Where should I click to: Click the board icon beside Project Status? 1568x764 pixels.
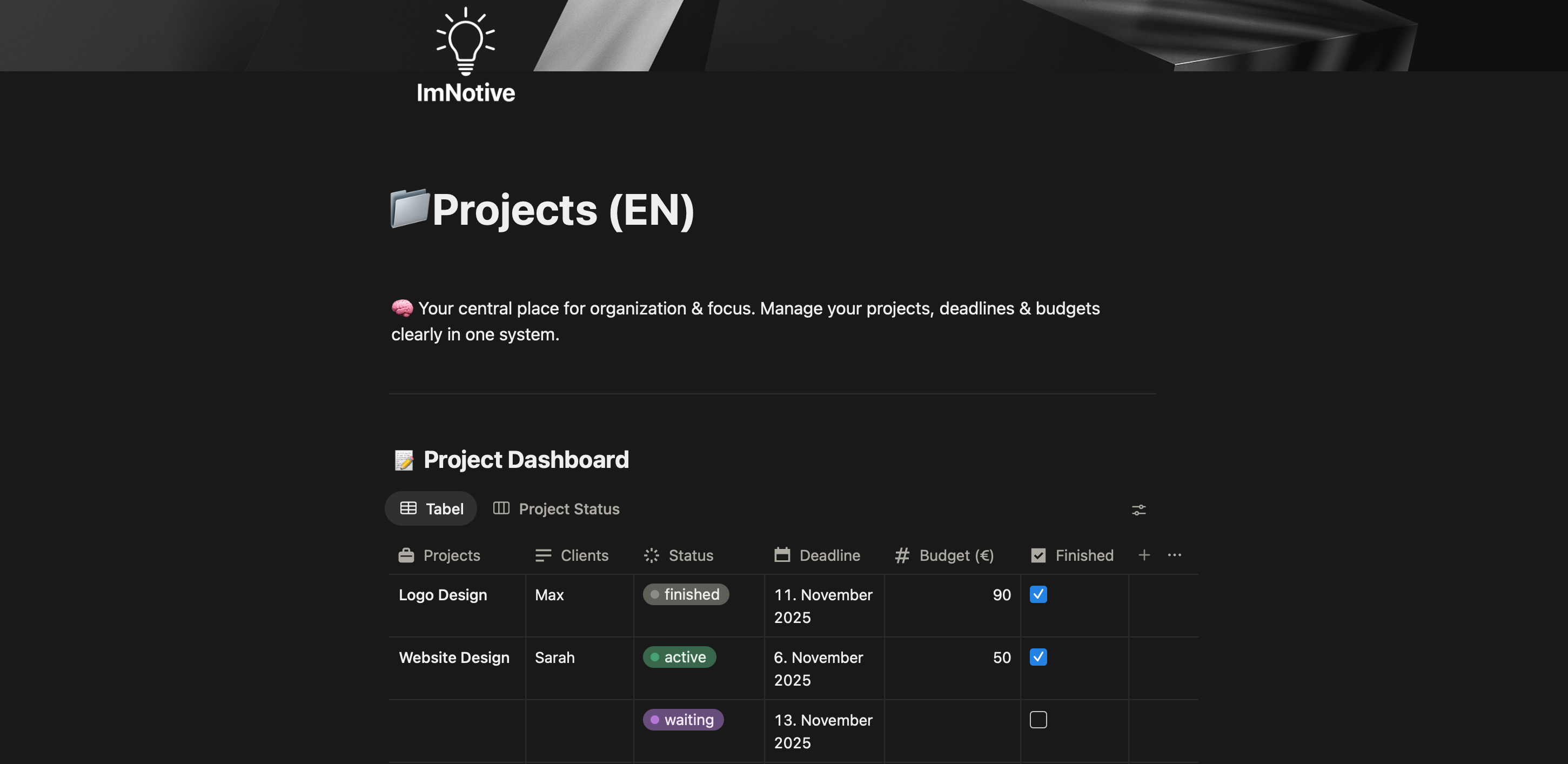tap(501, 508)
